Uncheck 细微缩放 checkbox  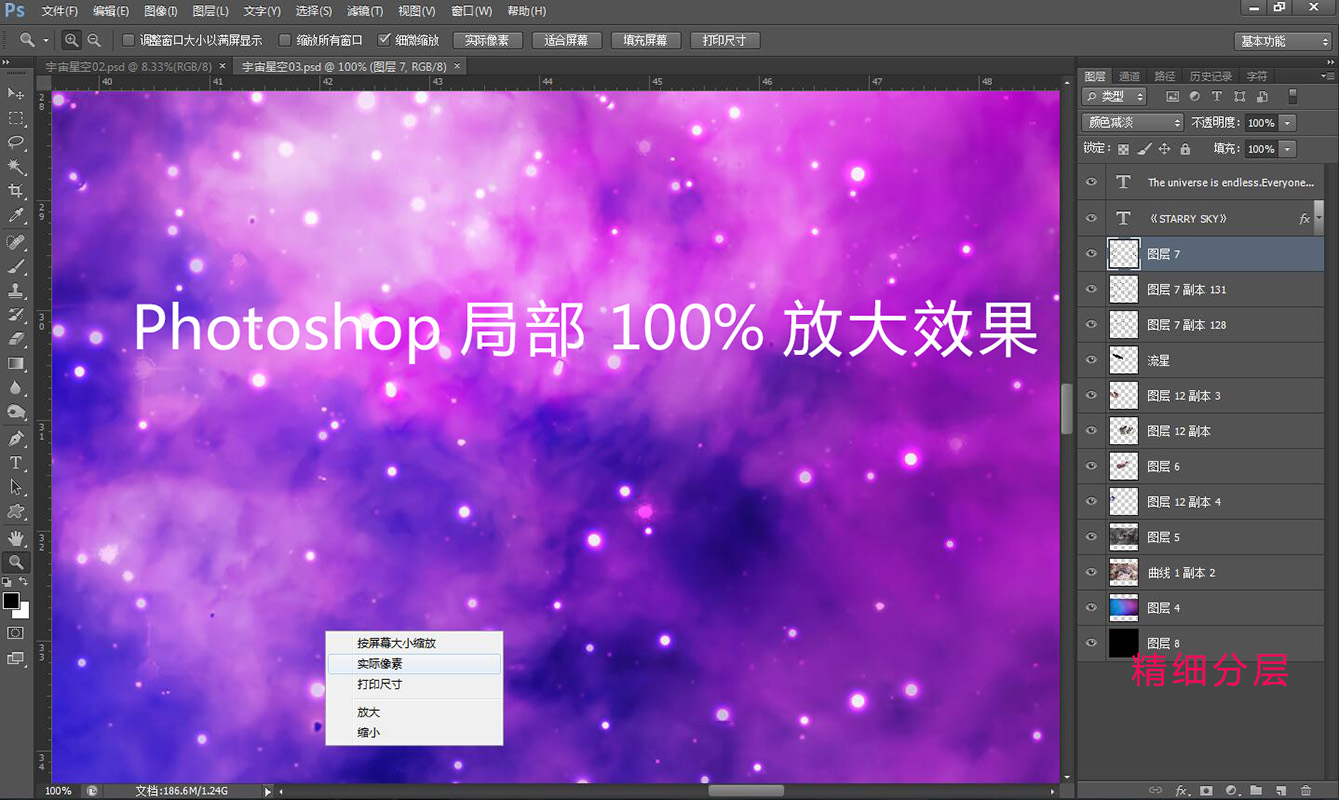point(384,41)
